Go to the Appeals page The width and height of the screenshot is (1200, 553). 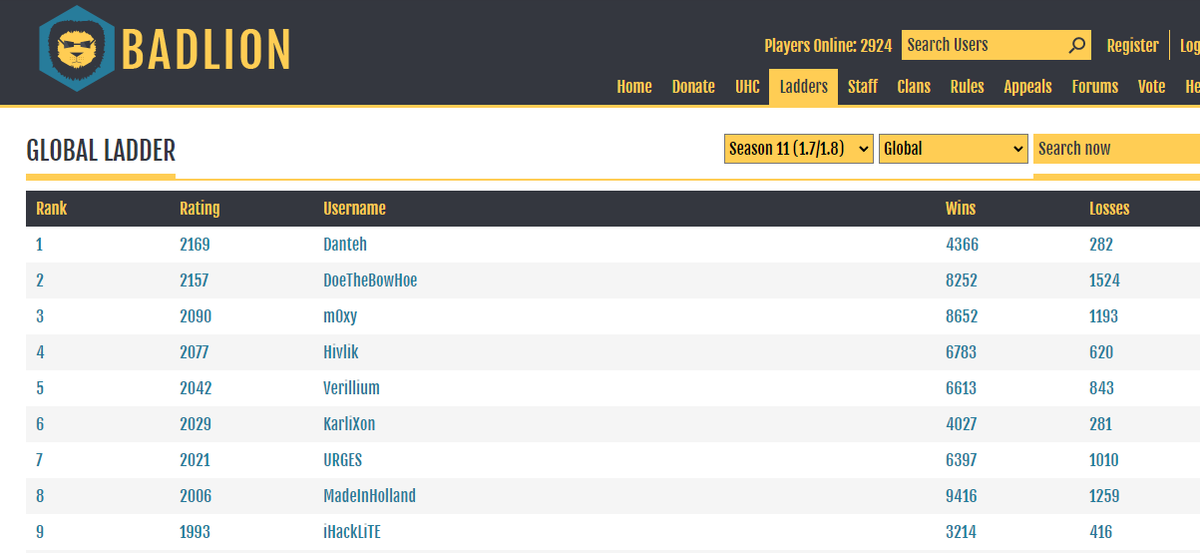pos(1028,87)
